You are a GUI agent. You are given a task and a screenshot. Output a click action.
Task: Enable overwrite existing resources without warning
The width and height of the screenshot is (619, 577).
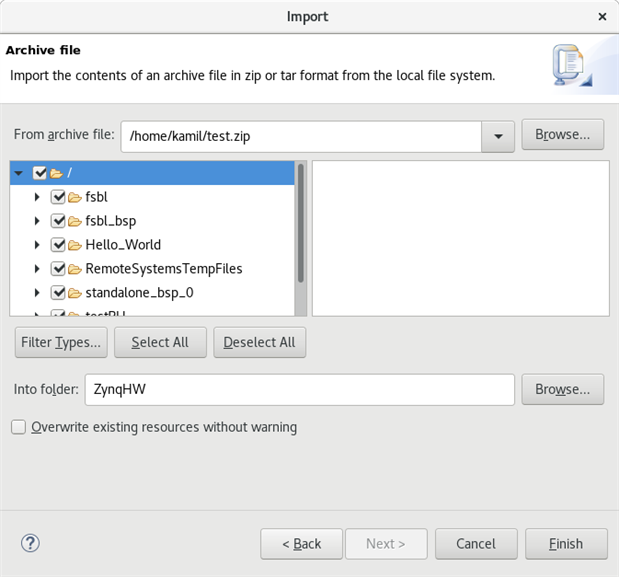pyautogui.click(x=19, y=427)
